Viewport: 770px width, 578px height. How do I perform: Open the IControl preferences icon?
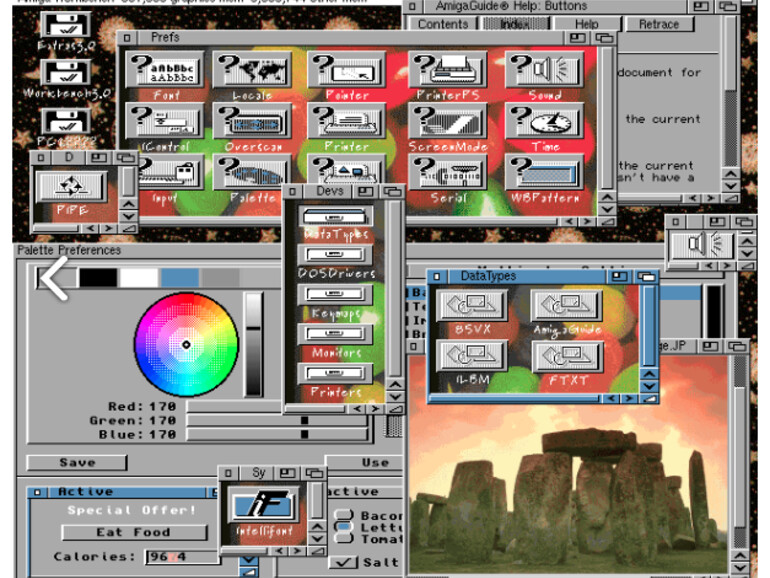[x=165, y=121]
